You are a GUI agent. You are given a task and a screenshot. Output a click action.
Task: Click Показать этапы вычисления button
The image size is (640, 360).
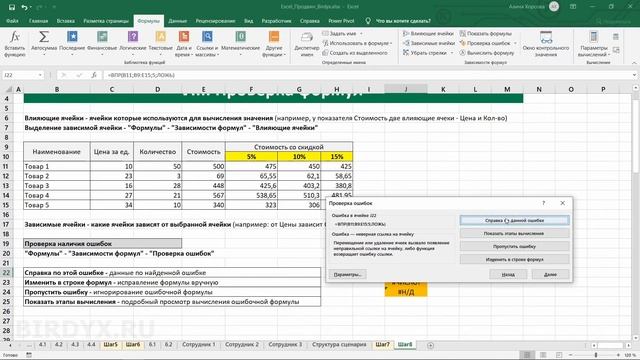514,233
